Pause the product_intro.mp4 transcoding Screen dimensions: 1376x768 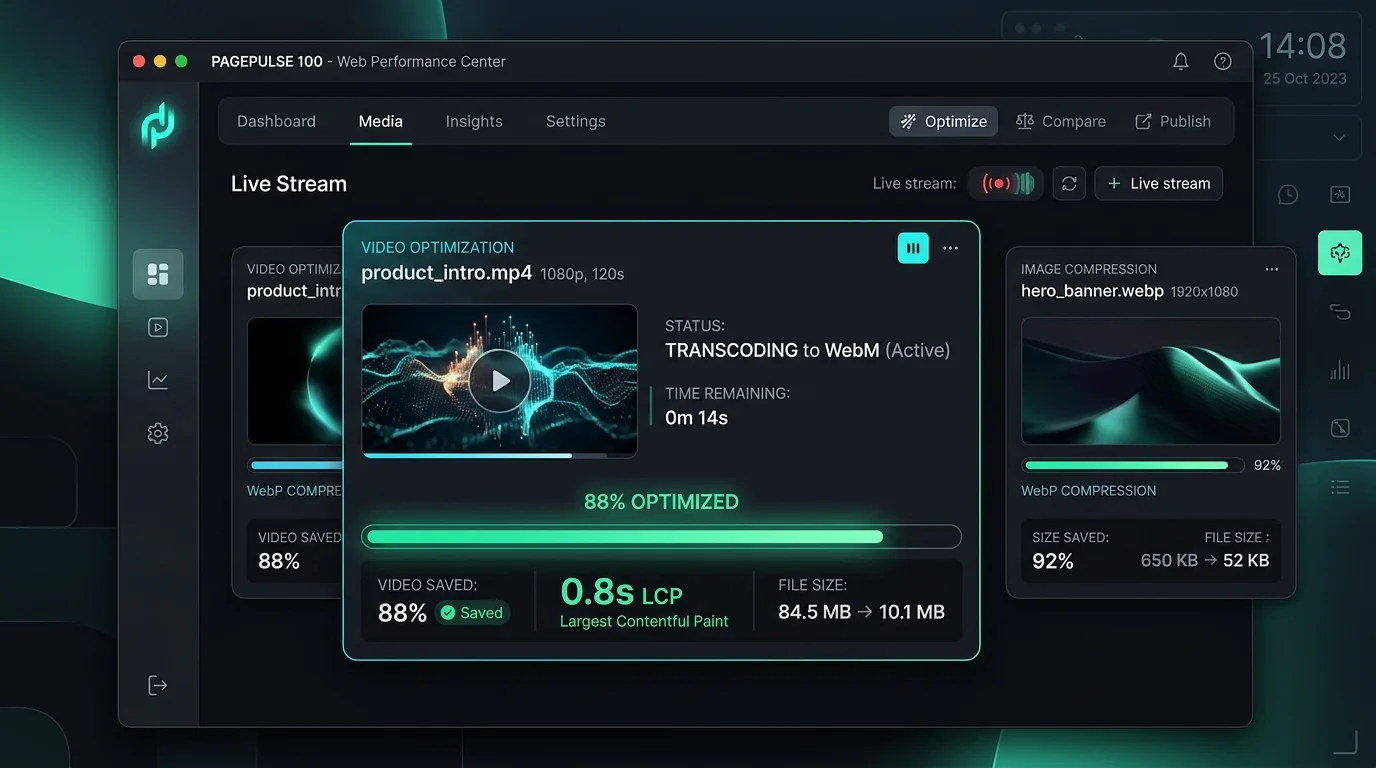[x=913, y=248]
